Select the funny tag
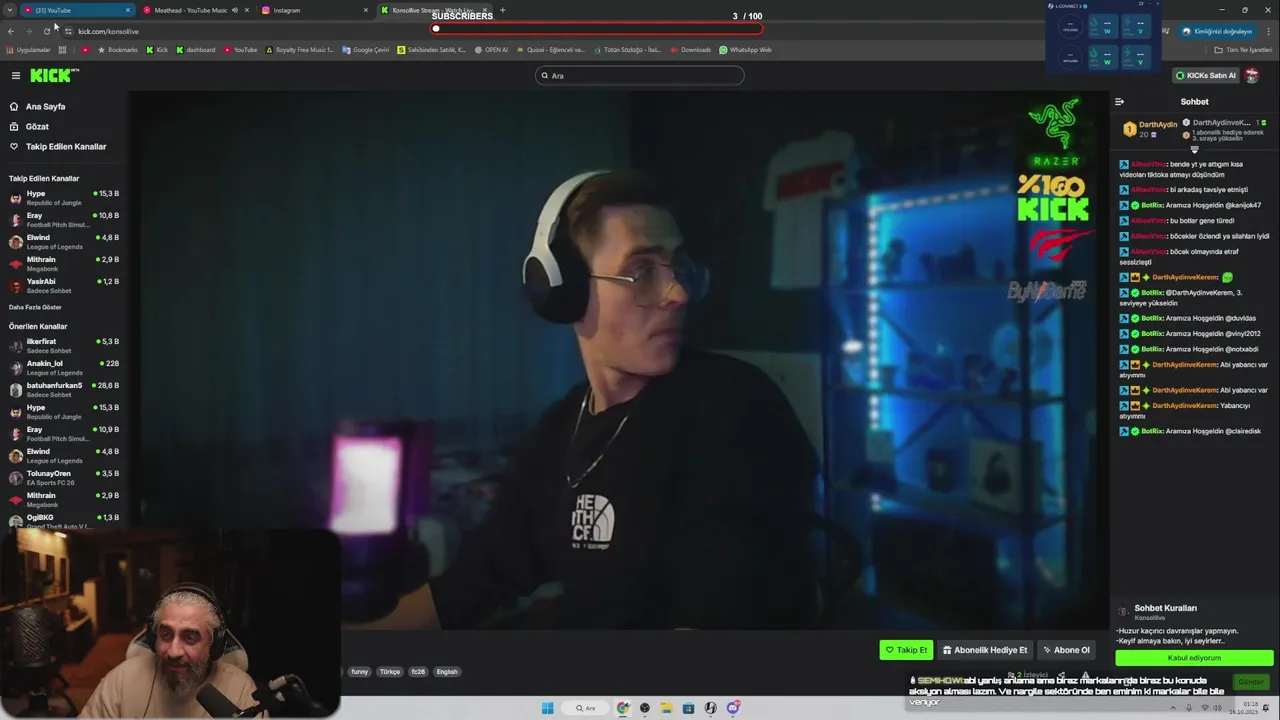 pyautogui.click(x=359, y=672)
